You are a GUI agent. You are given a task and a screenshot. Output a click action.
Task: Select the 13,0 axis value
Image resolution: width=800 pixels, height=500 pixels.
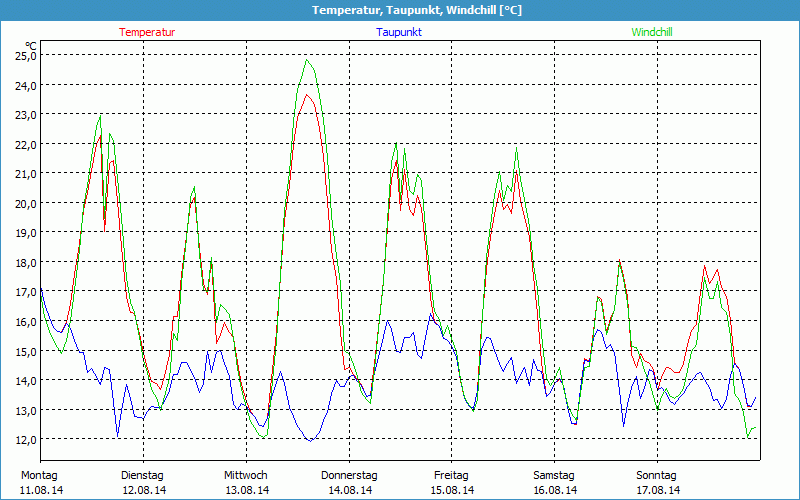[26, 410]
